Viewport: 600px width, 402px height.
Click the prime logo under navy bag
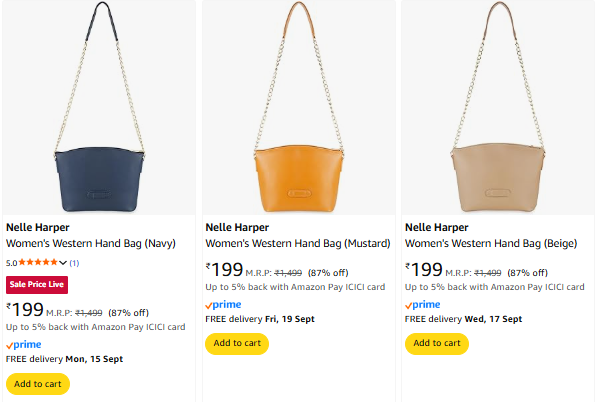[x=23, y=344]
